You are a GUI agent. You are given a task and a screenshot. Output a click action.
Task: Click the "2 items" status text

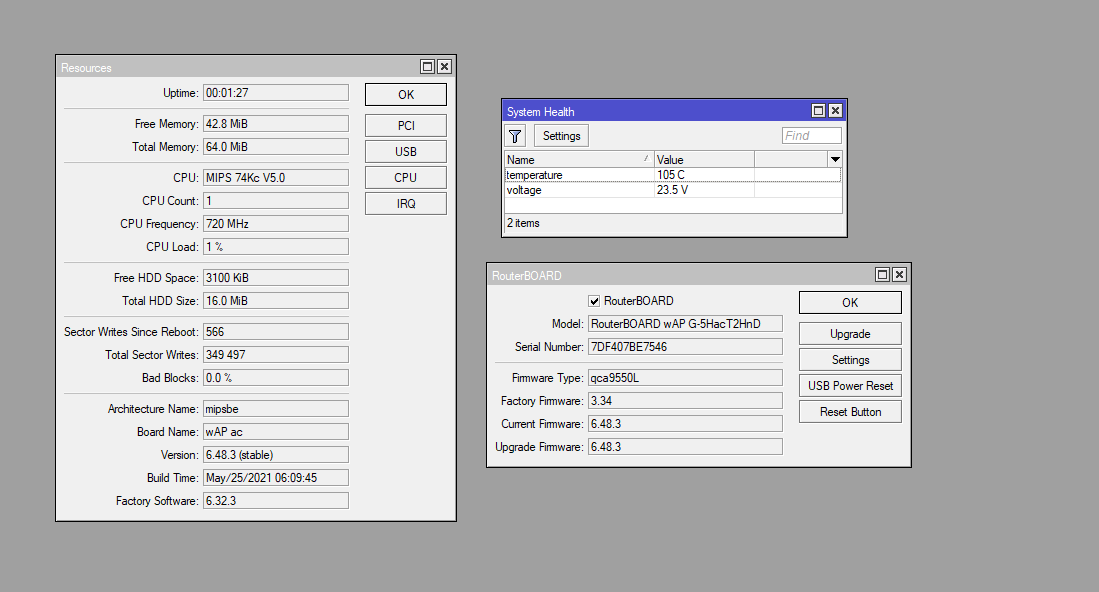pyautogui.click(x=524, y=223)
